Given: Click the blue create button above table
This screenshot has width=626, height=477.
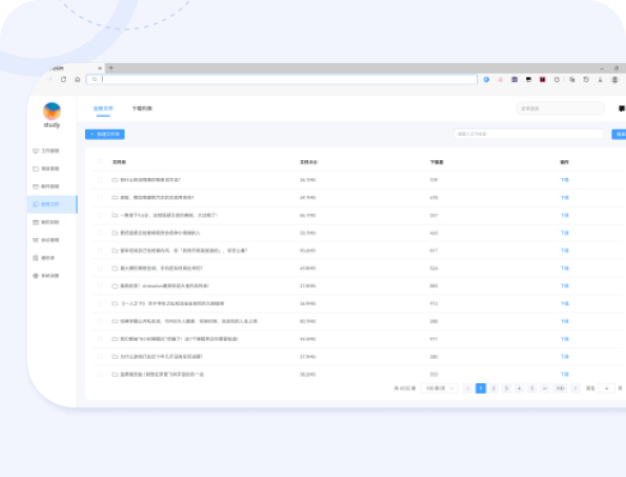Looking at the screenshot, I should pyautogui.click(x=105, y=134).
